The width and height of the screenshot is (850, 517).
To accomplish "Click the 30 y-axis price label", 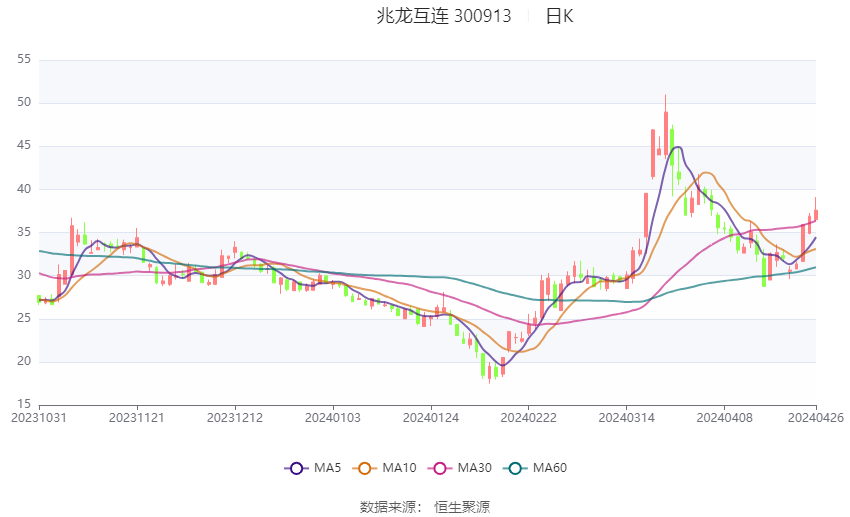I will tap(24, 275).
